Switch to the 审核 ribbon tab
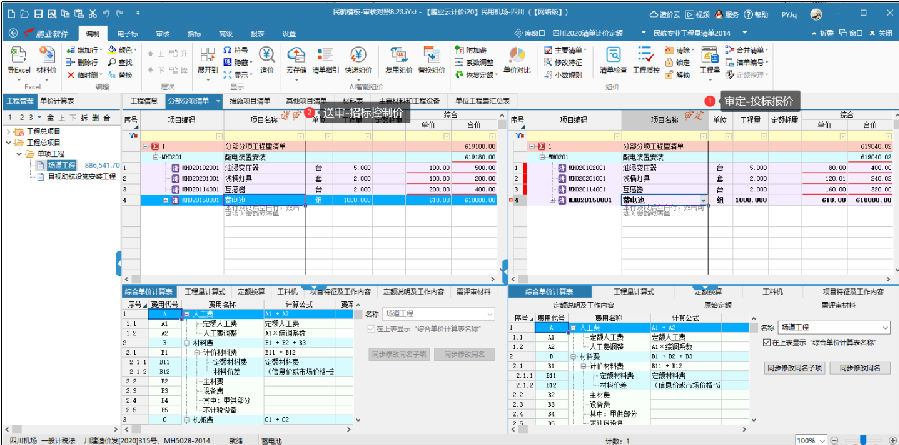Screen dimensions: 899x445 (x=162, y=34)
